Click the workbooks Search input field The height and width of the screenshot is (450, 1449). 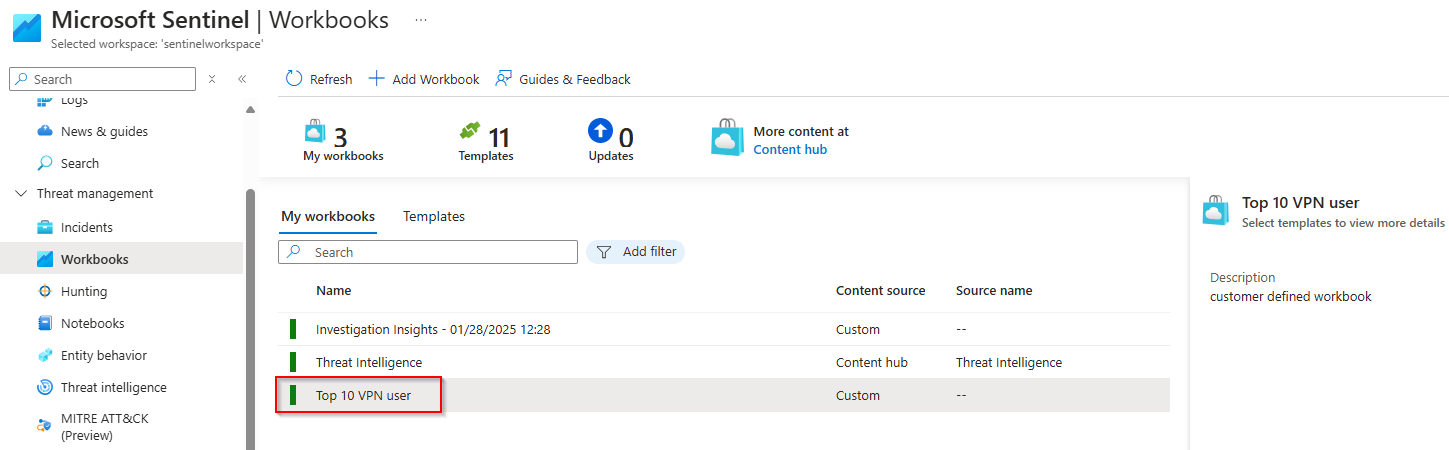428,252
